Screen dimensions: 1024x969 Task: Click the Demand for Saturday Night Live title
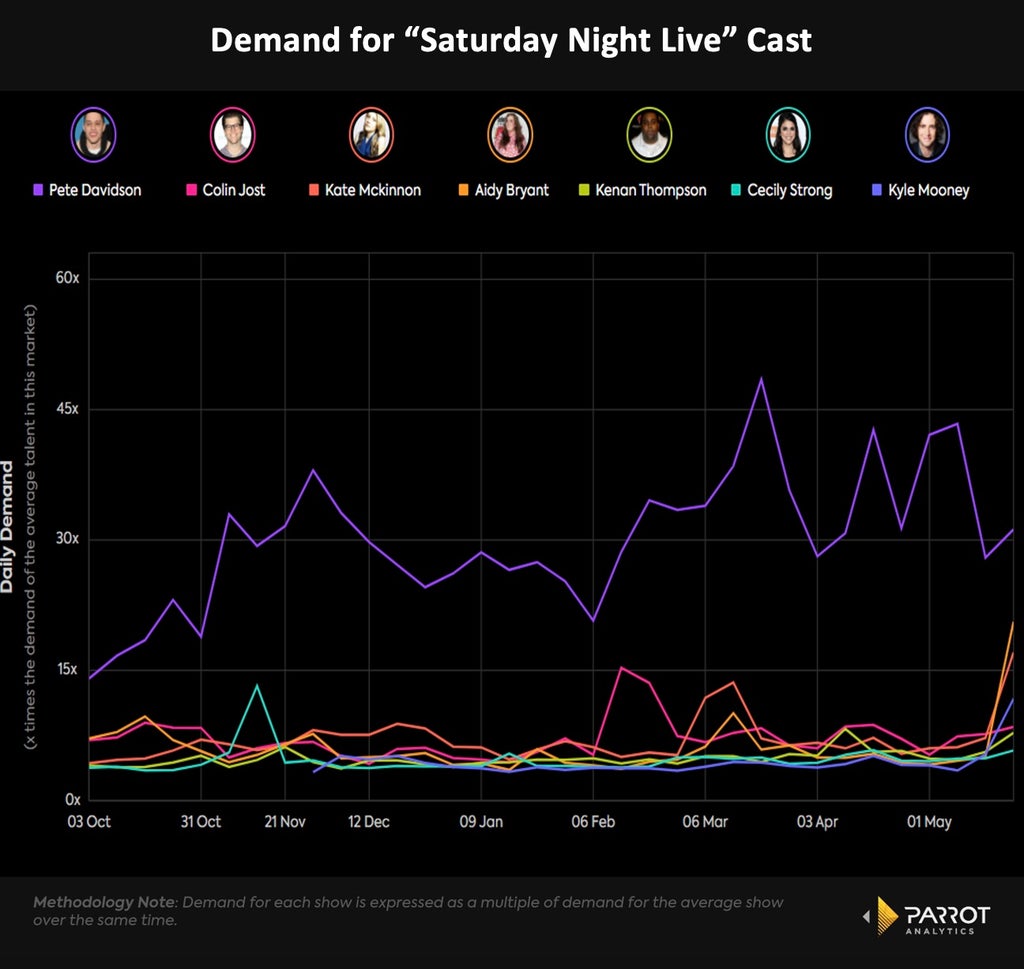511,40
